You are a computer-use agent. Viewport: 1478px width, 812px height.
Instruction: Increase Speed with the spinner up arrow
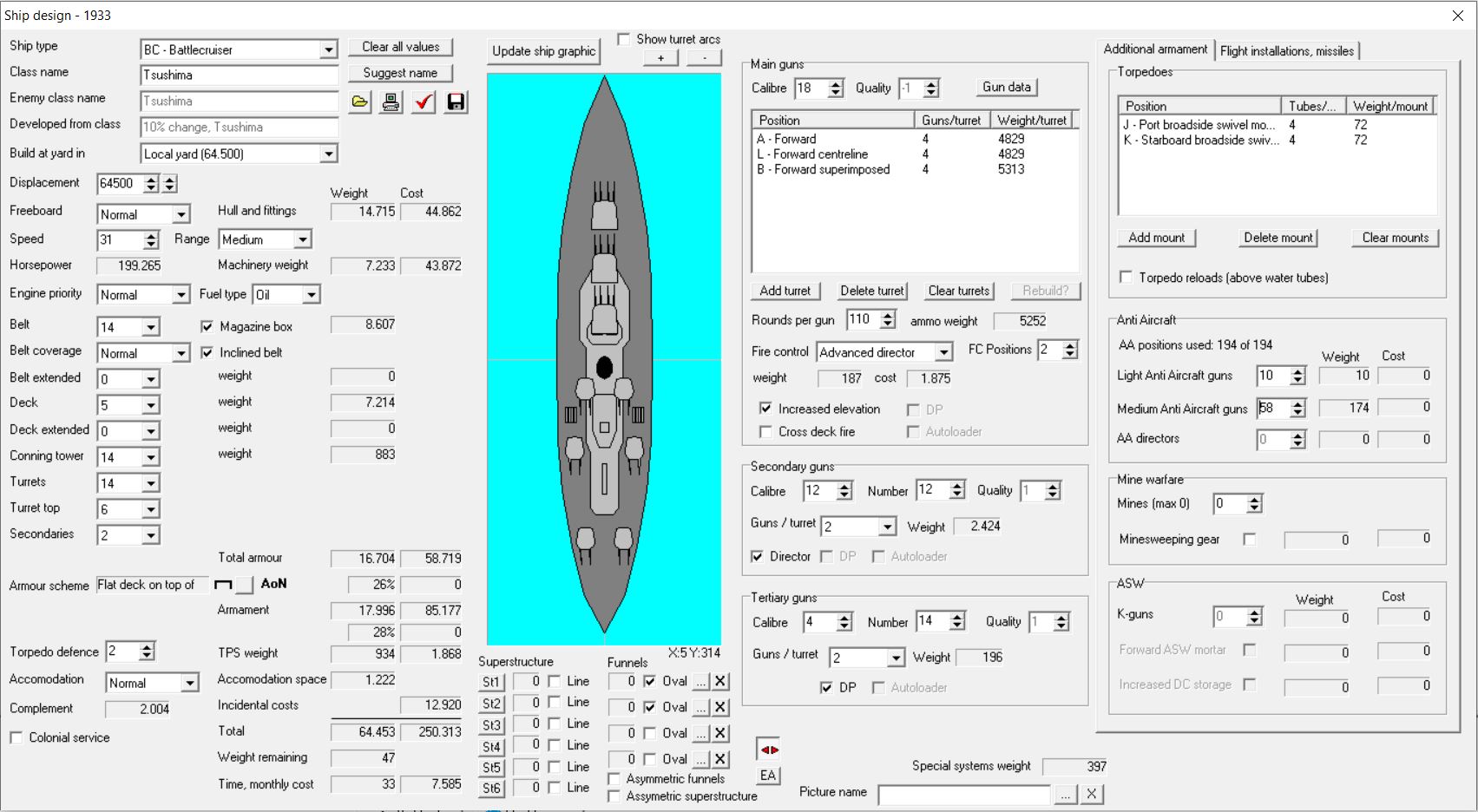pyautogui.click(x=151, y=235)
